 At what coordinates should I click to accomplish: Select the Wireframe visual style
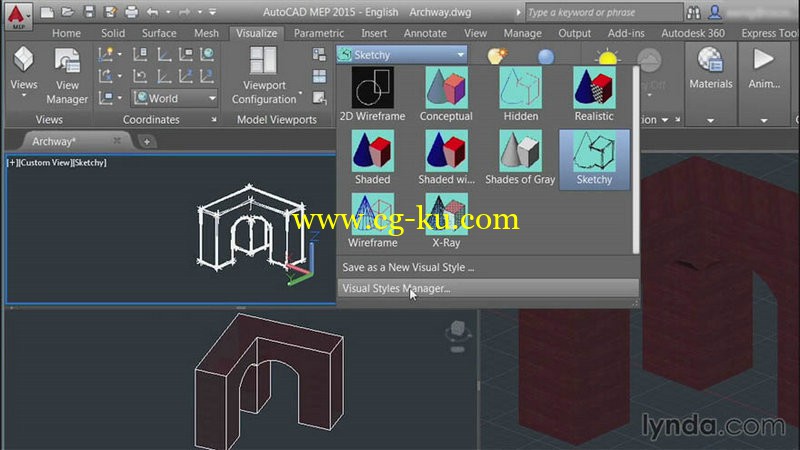pyautogui.click(x=372, y=221)
